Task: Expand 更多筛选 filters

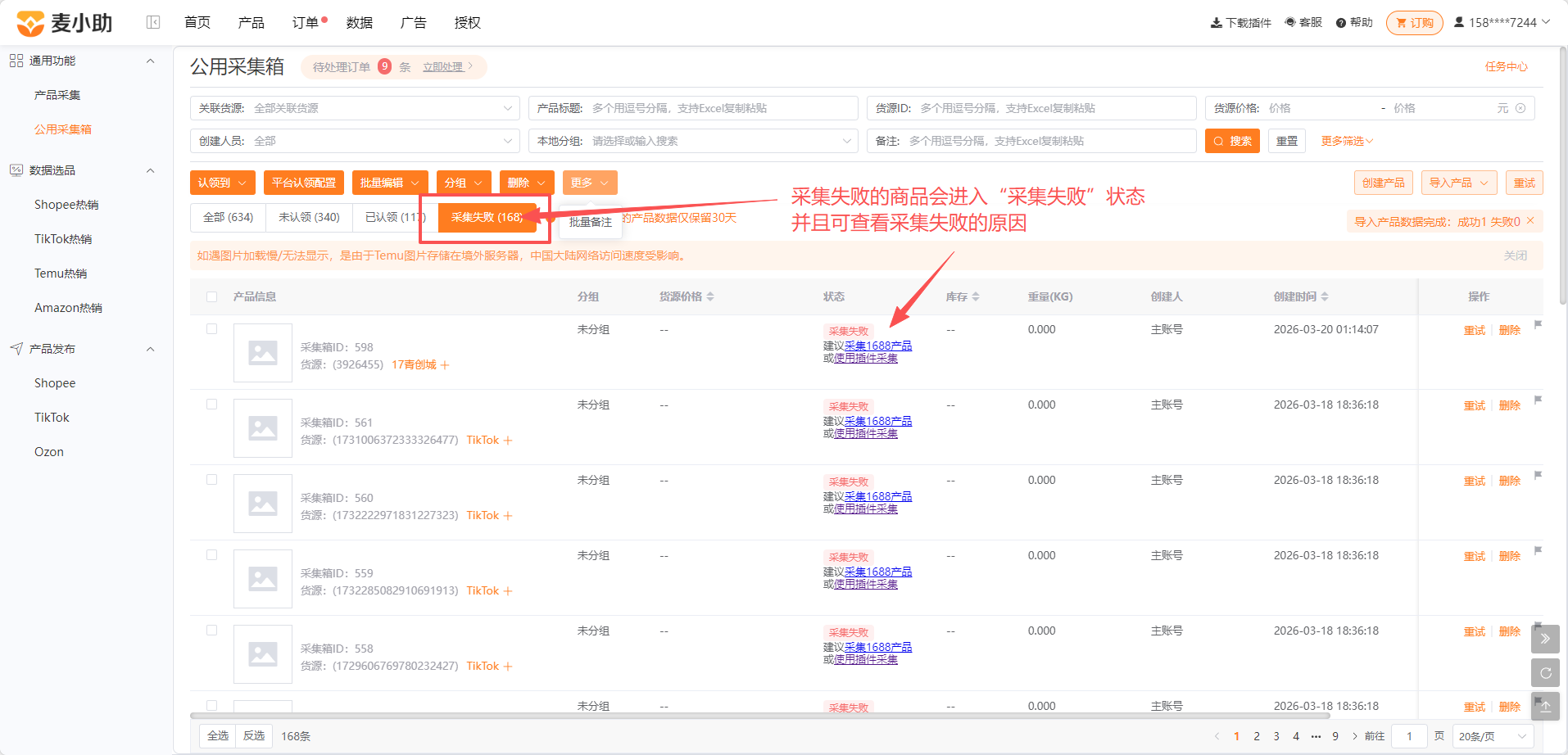Action: click(x=1347, y=141)
